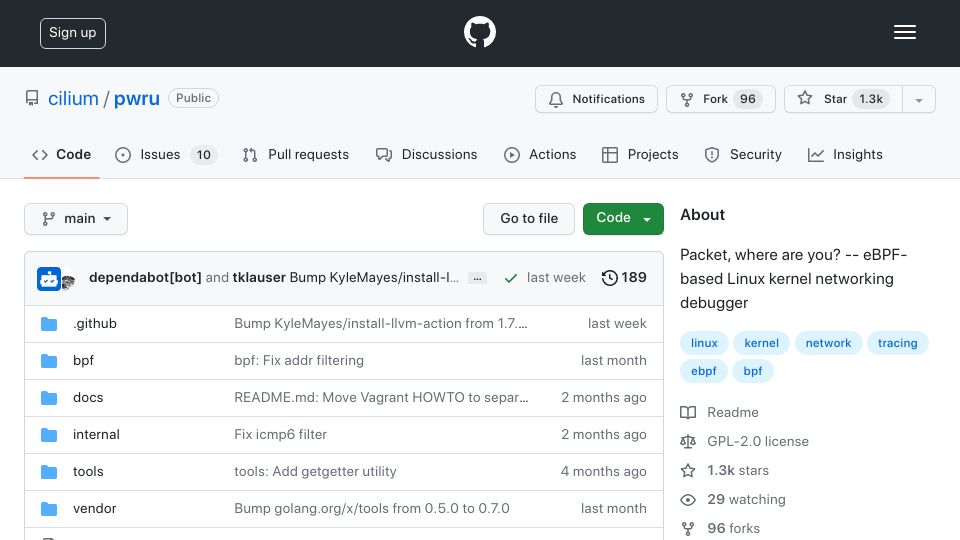Viewport: 960px width, 540px height.
Task: Click '4 months ago' in tools row
Action: coord(604,471)
